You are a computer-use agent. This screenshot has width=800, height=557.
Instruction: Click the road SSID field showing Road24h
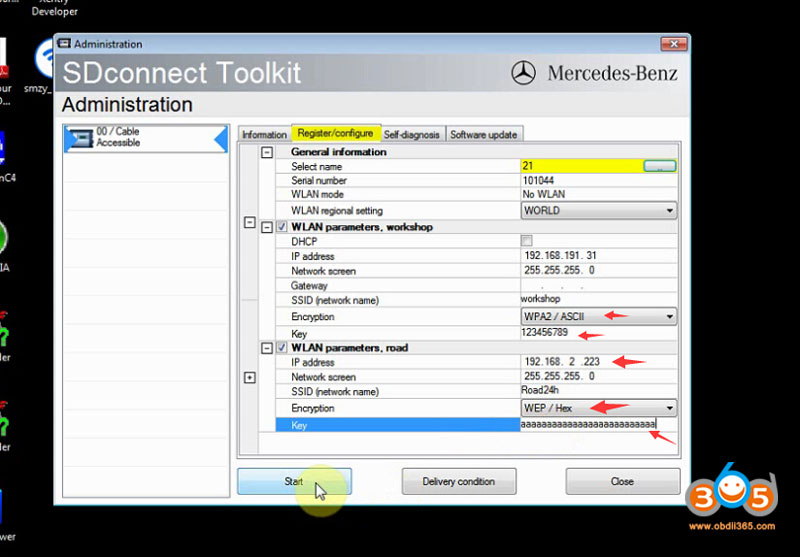coord(599,391)
